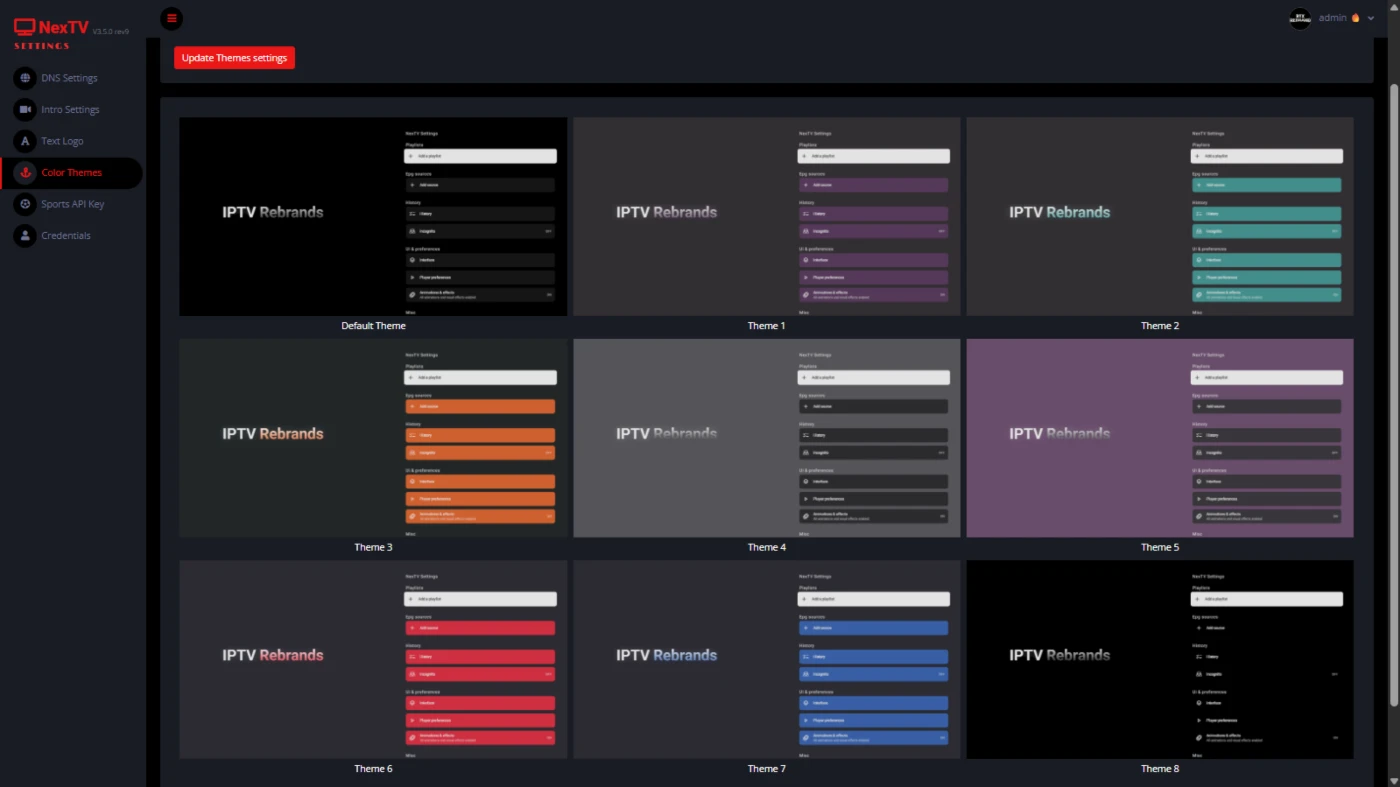Toggle the red hamburger menu button
Image resolution: width=1400 pixels, height=787 pixels.
[x=172, y=18]
